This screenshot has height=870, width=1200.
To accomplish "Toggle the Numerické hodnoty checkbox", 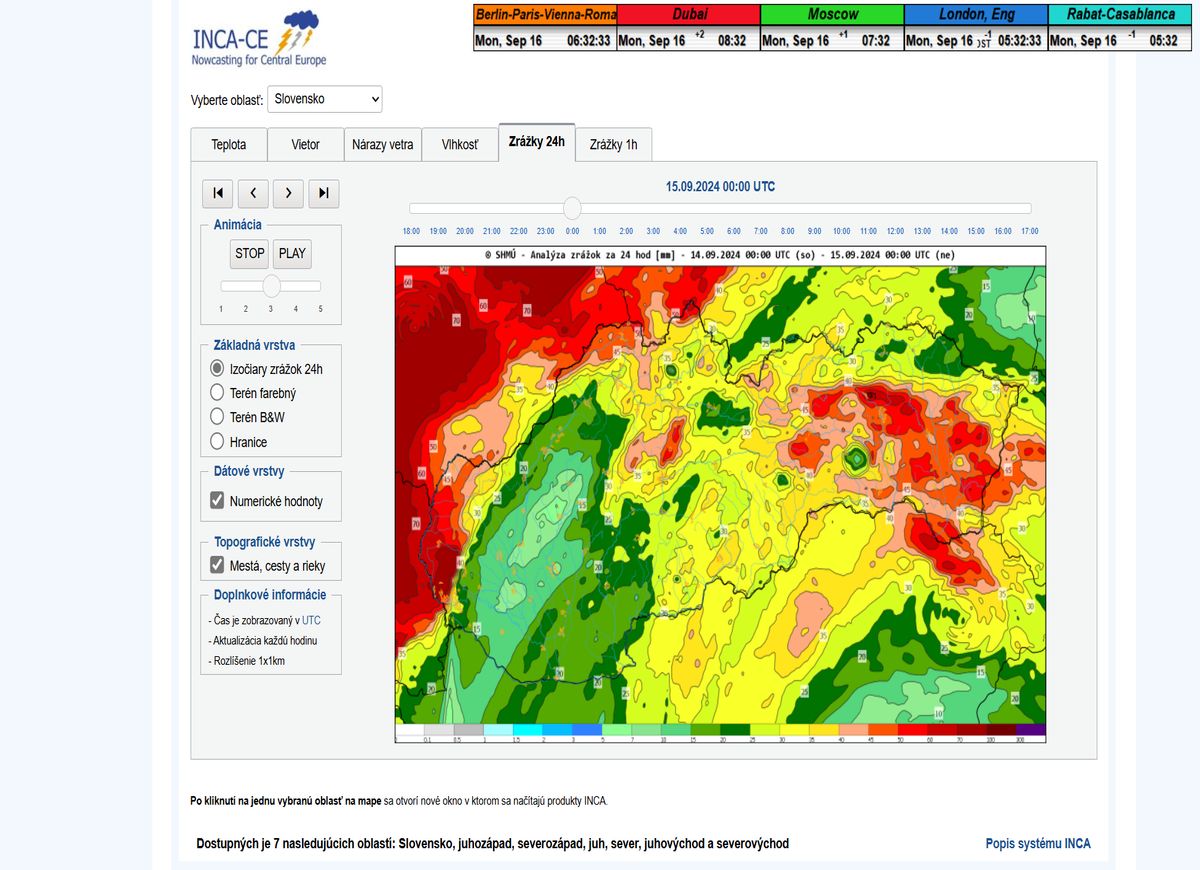I will pos(217,501).
